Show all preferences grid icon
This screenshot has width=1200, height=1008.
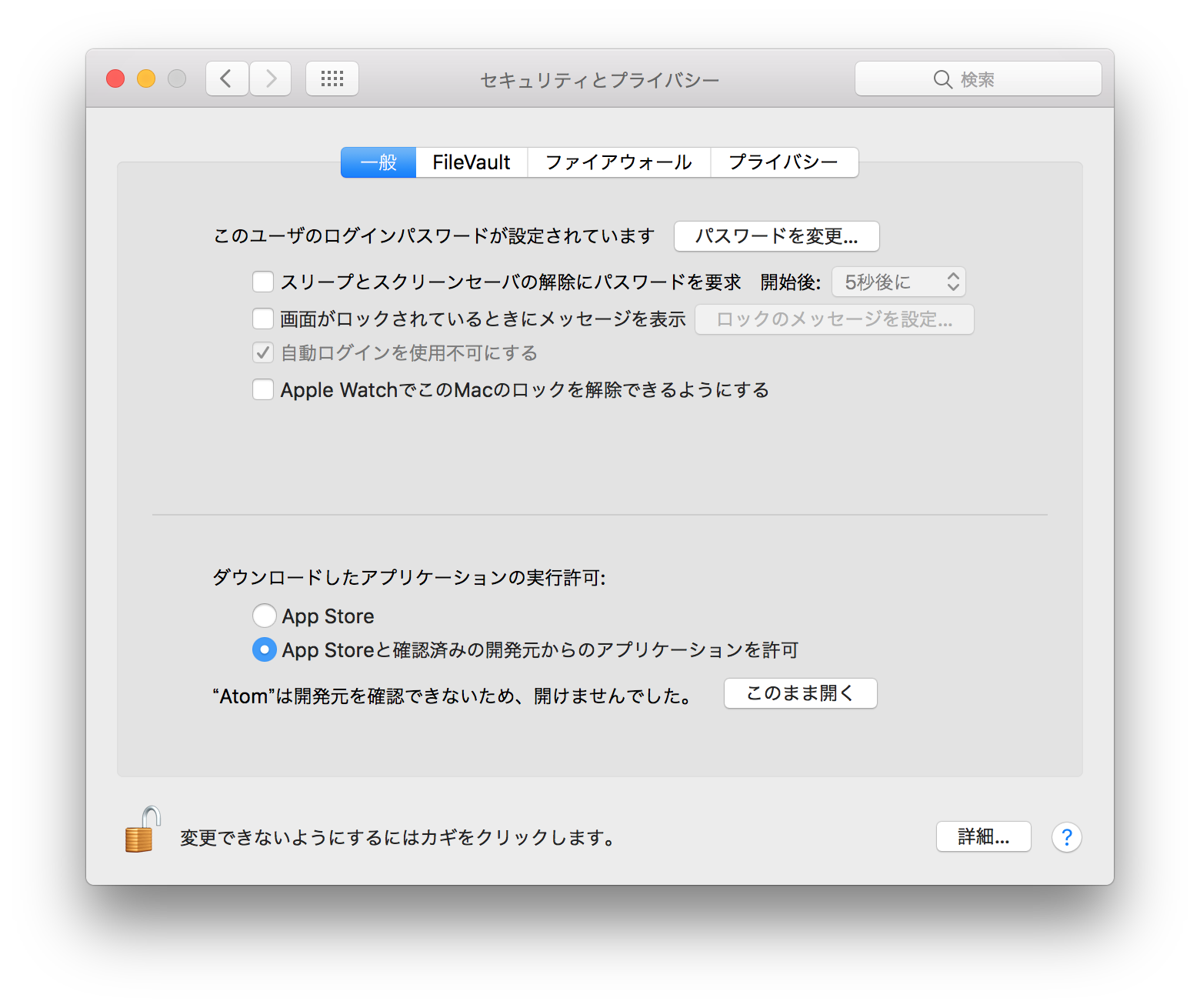tap(332, 78)
